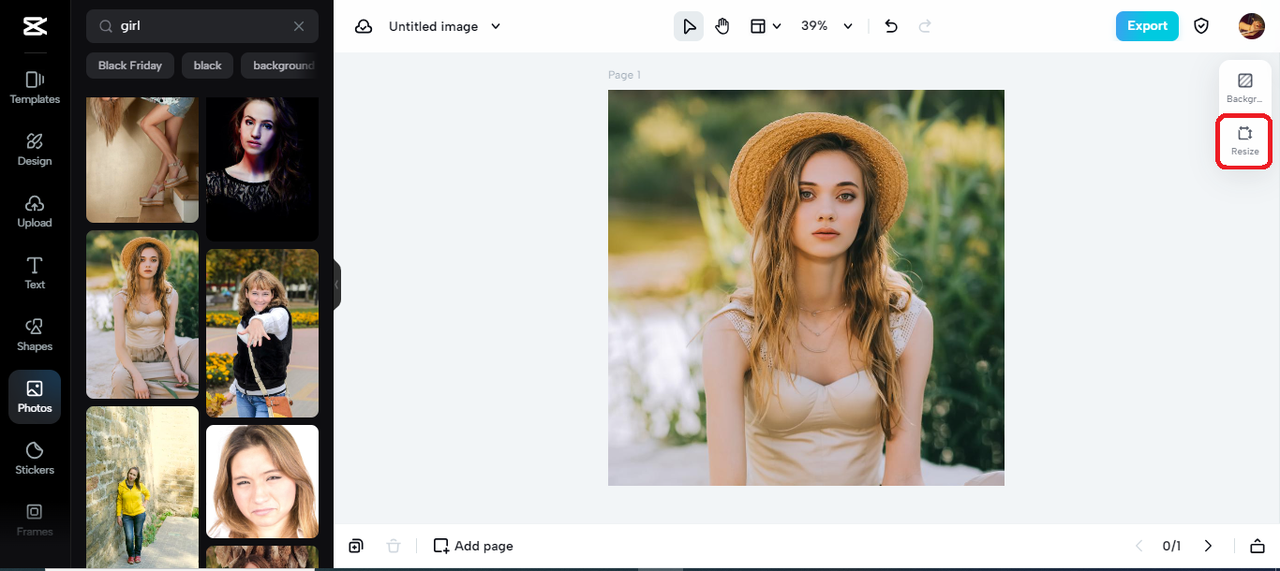Open the CapCut home logo

(x=34, y=27)
